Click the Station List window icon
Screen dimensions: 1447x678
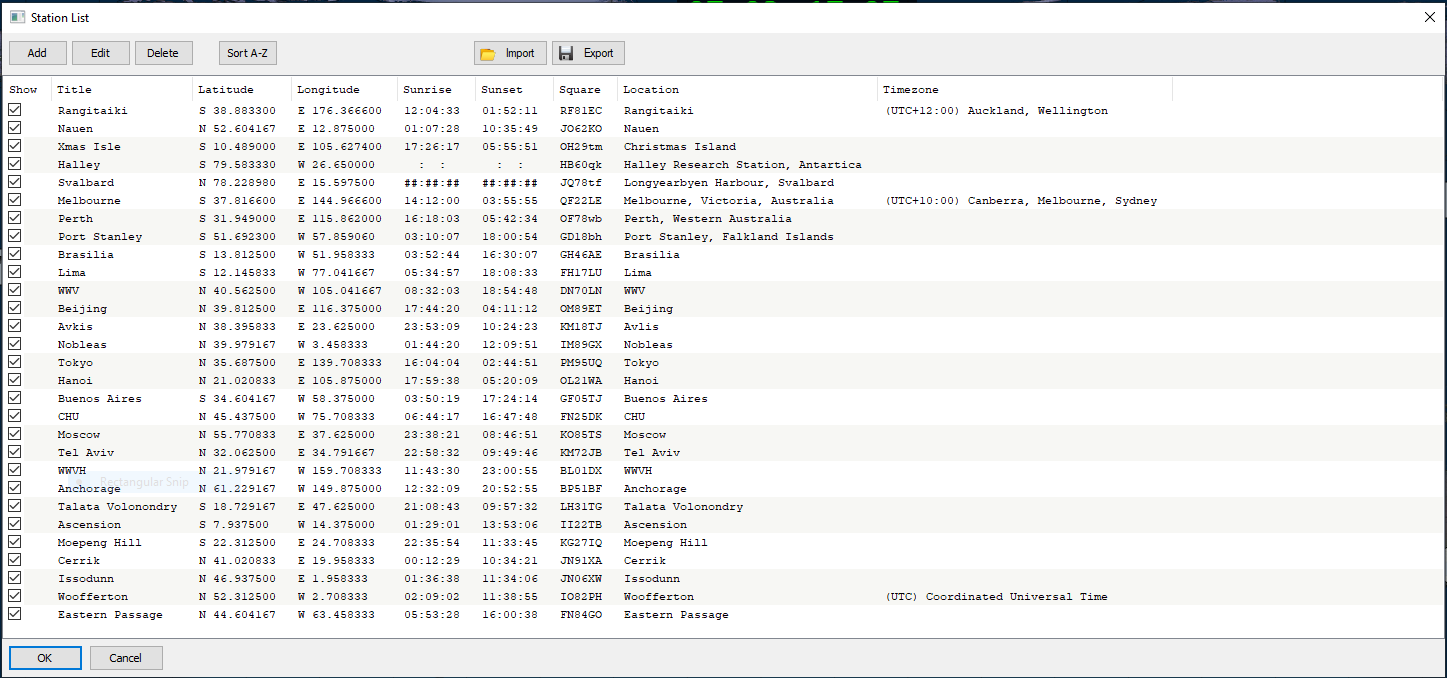coord(17,17)
